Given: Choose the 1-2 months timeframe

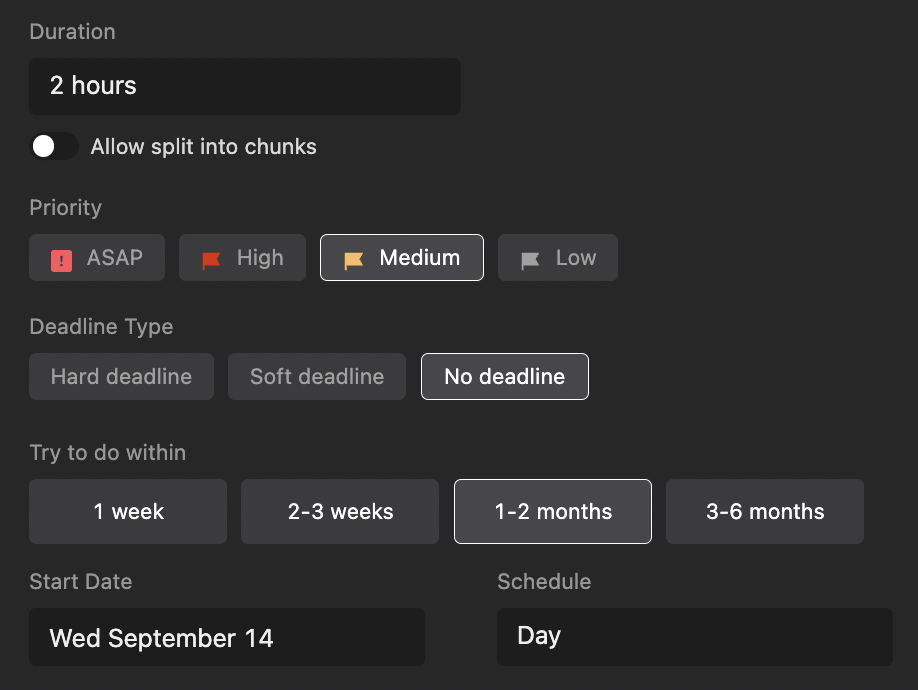Looking at the screenshot, I should pyautogui.click(x=553, y=512).
